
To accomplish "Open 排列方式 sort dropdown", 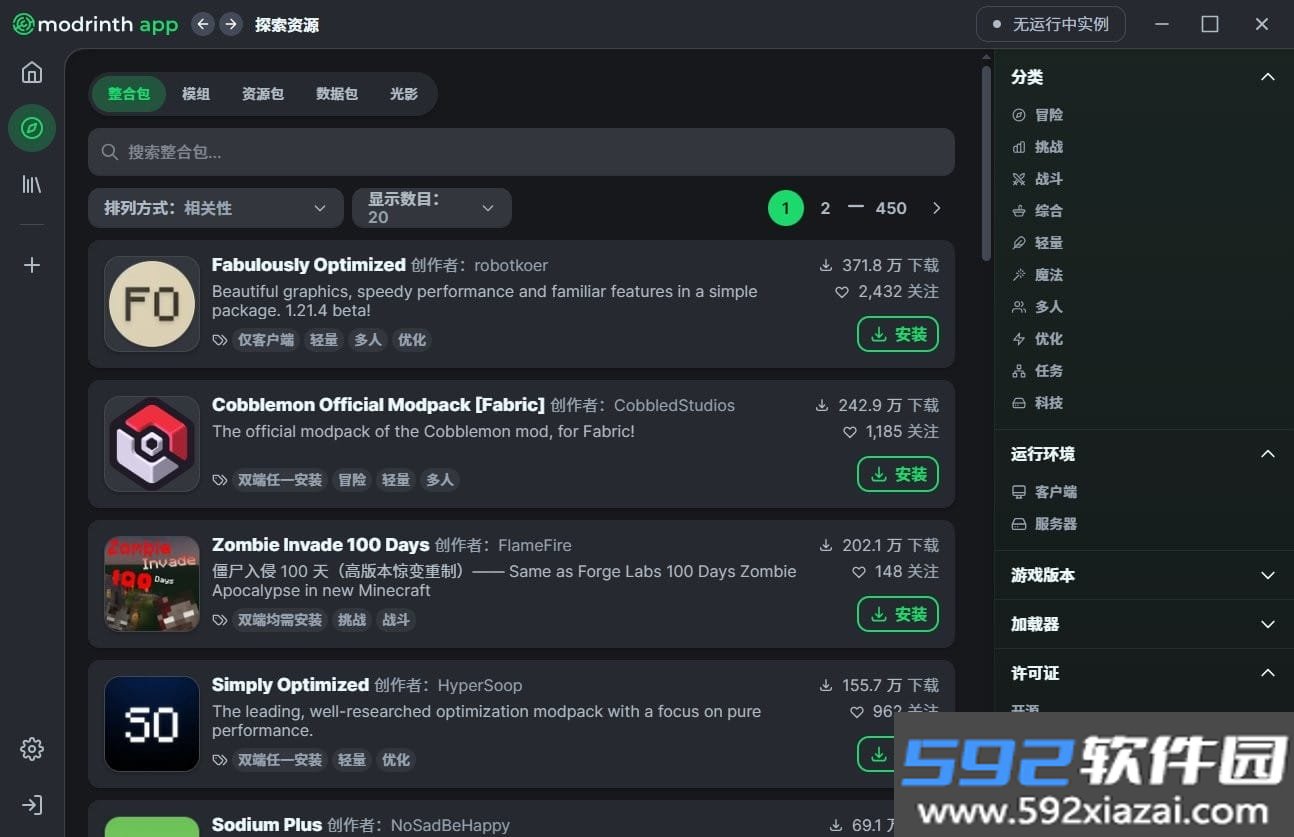I will [216, 208].
